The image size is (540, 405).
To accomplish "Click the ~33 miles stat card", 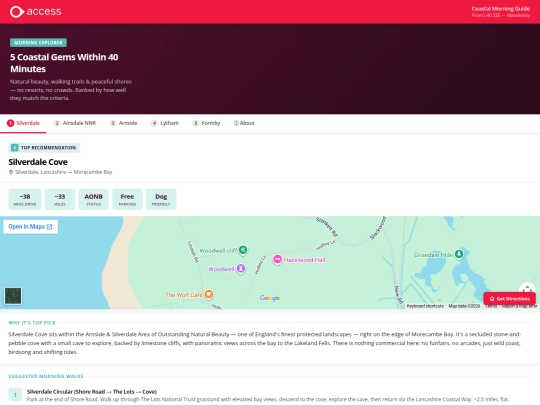I will click(x=60, y=199).
